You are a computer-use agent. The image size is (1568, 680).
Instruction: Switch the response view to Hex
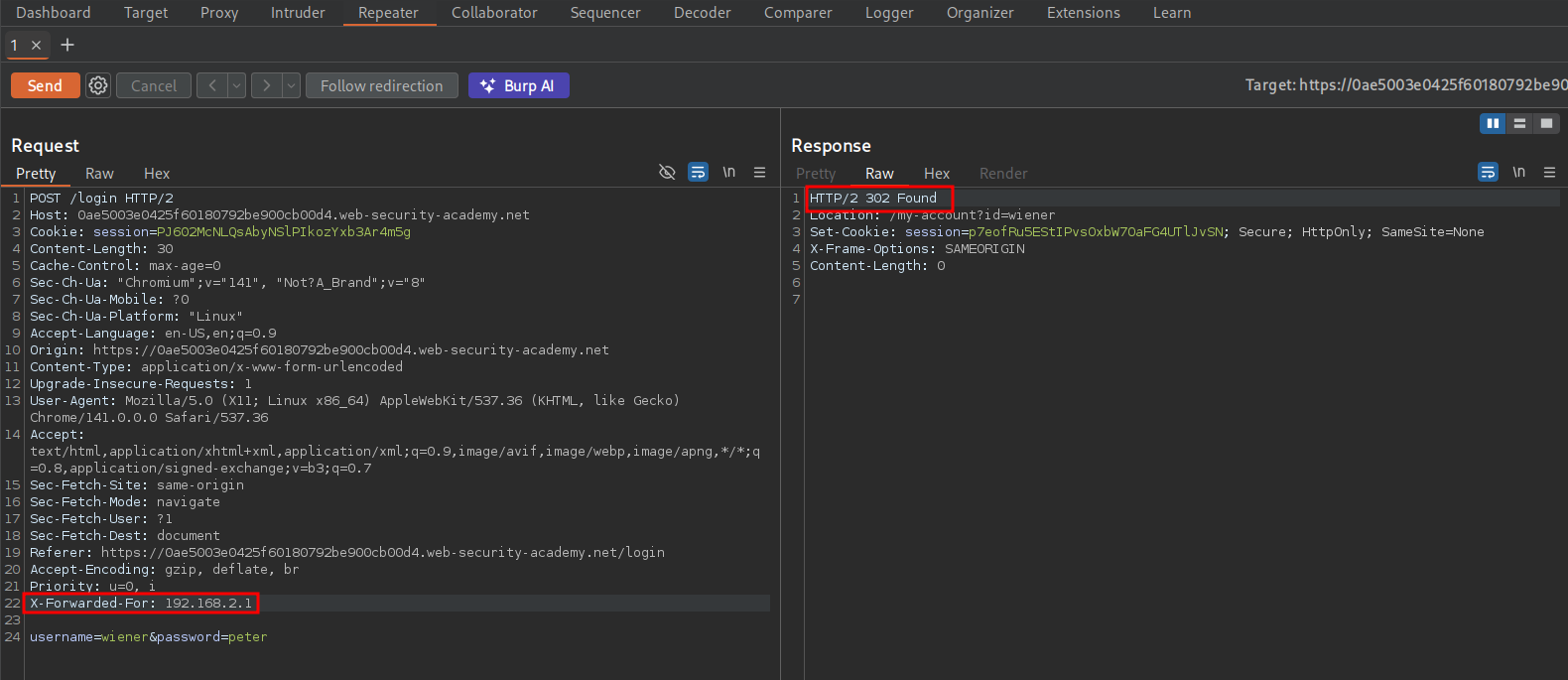[936, 174]
